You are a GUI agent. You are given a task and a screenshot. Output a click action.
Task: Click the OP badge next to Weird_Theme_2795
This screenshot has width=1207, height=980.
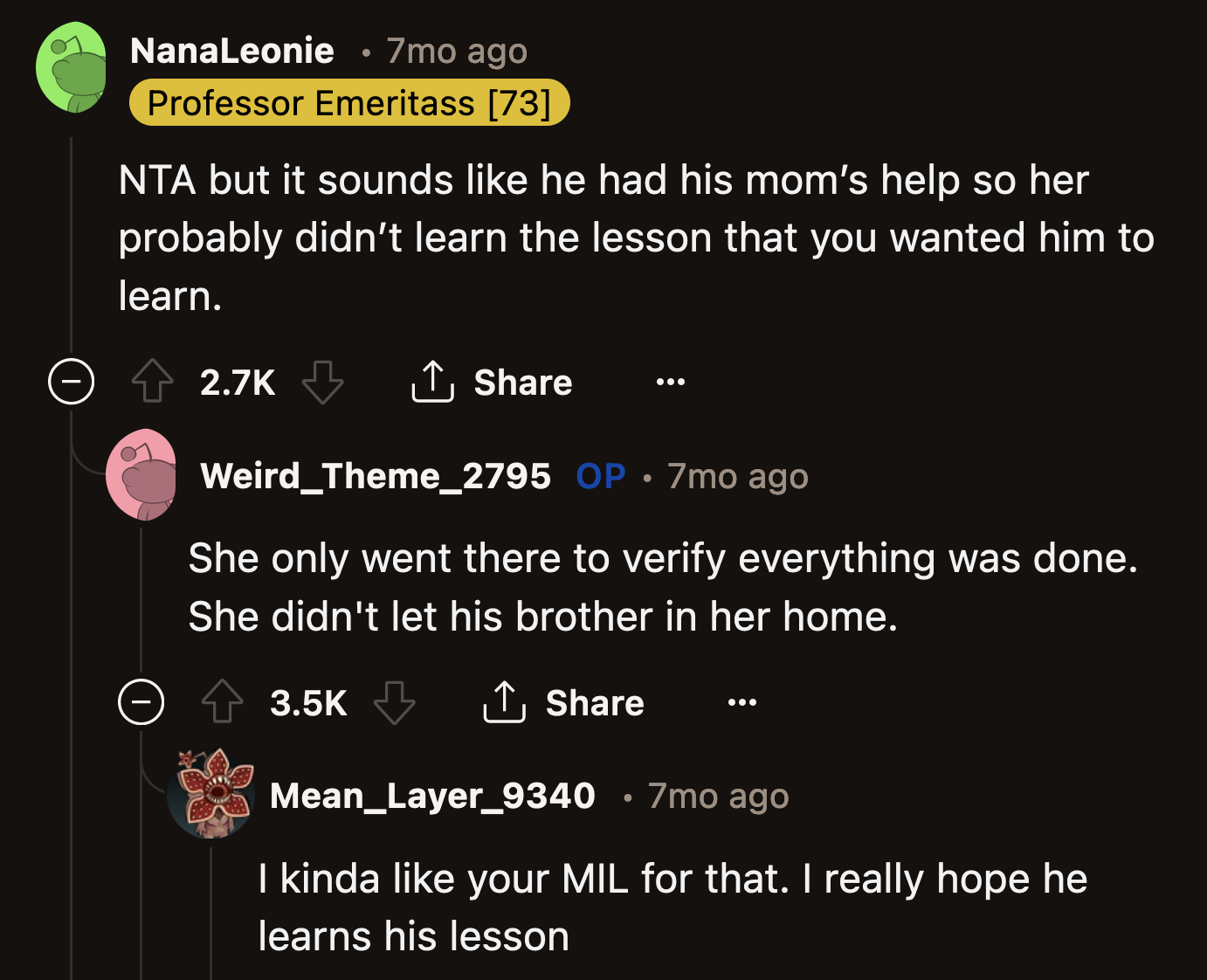pos(600,475)
